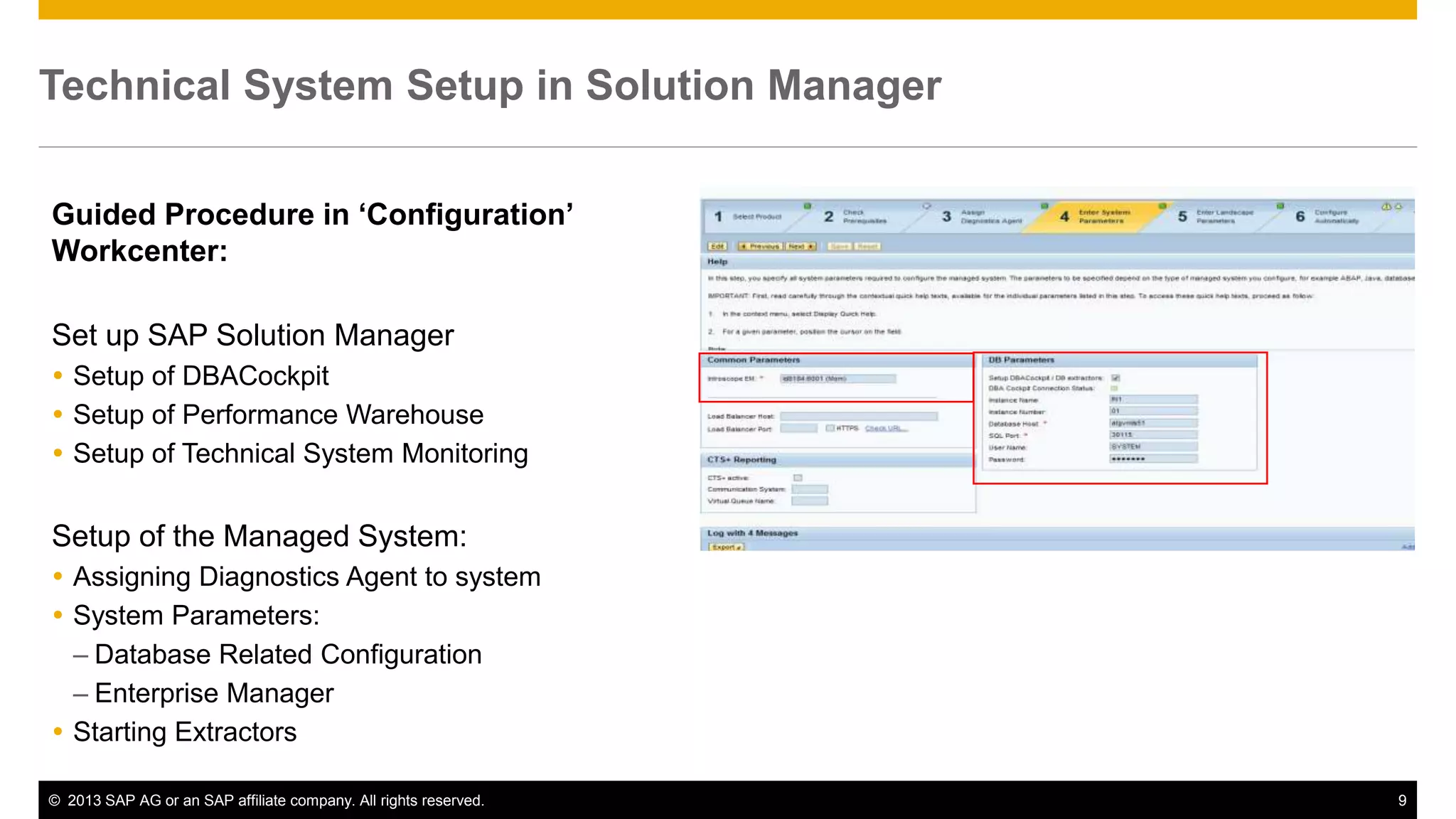Click the Load Balancer Port field
The image size is (1456, 819).
point(799,428)
